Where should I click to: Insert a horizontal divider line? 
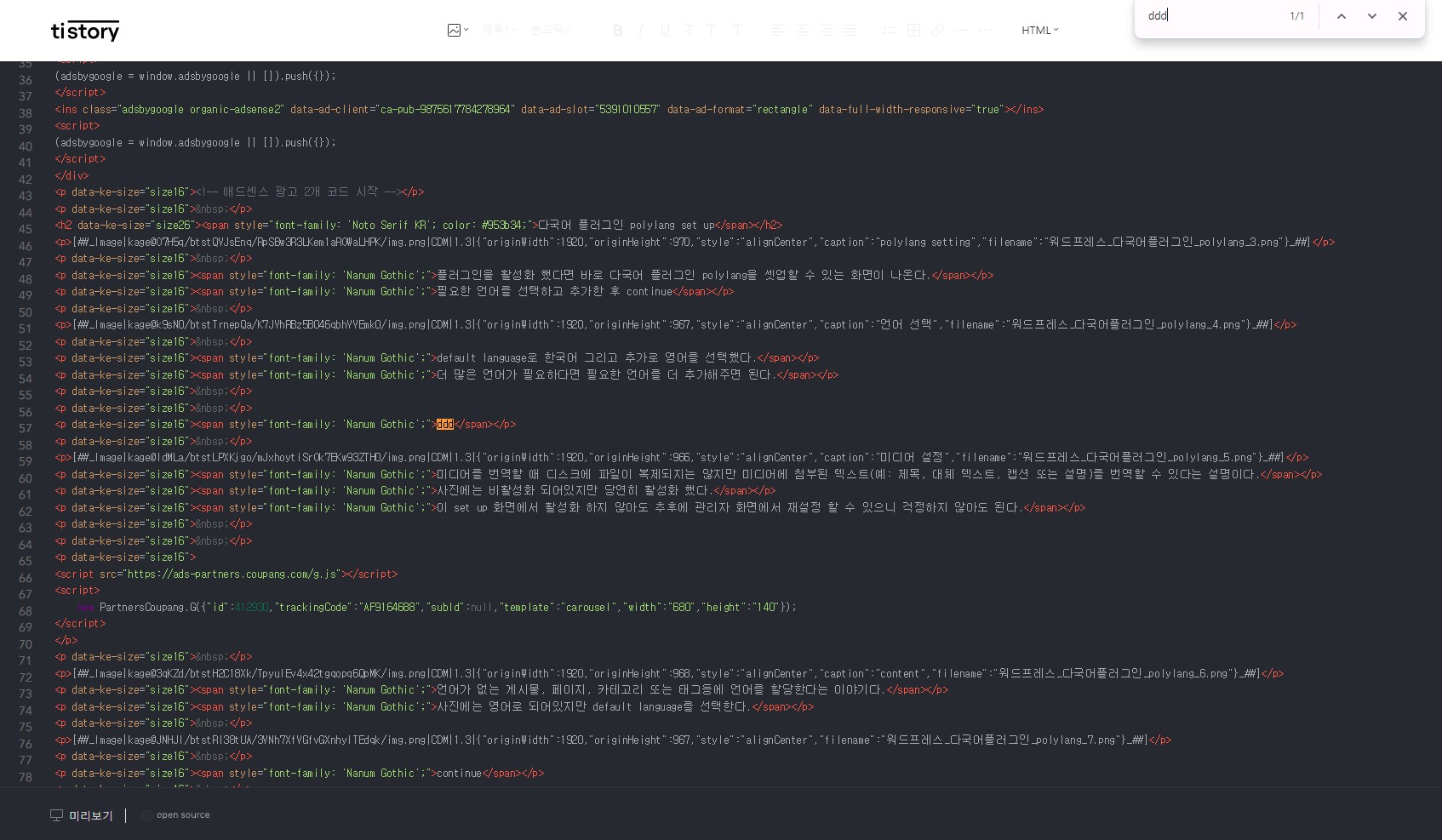[x=961, y=31]
